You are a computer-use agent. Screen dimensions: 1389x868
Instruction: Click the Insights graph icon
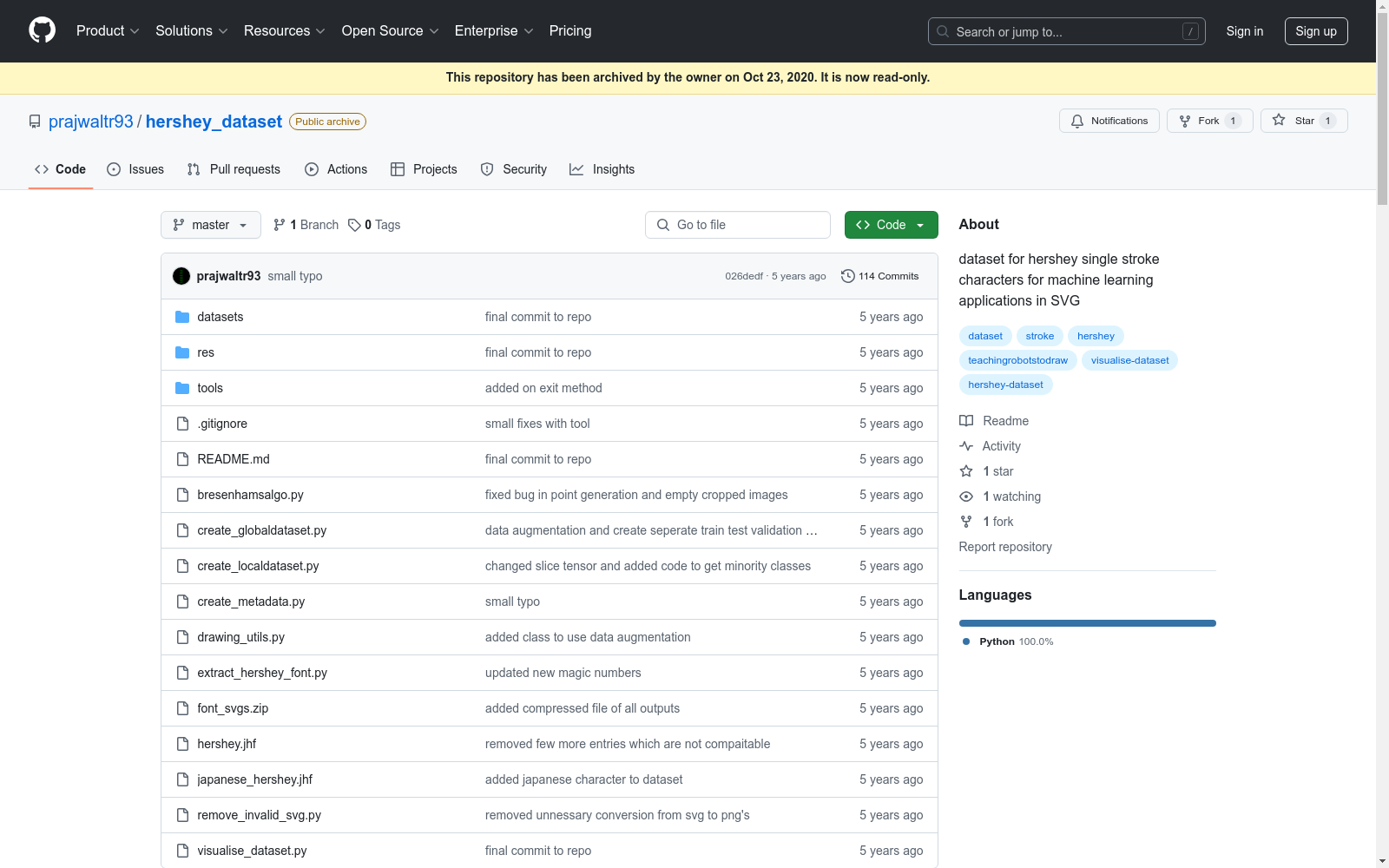(x=576, y=169)
